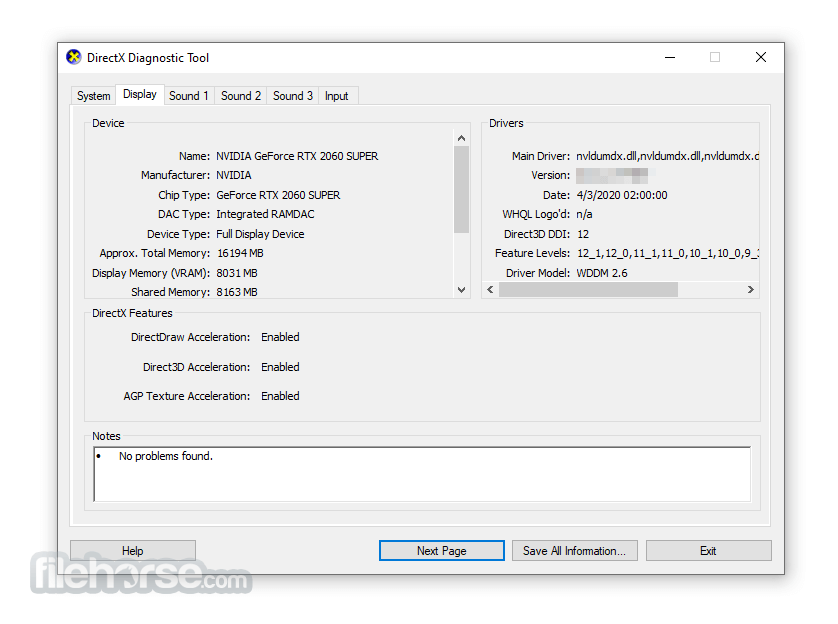Open the Sound 3 tab
This screenshot has width=838, height=624.
click(293, 96)
